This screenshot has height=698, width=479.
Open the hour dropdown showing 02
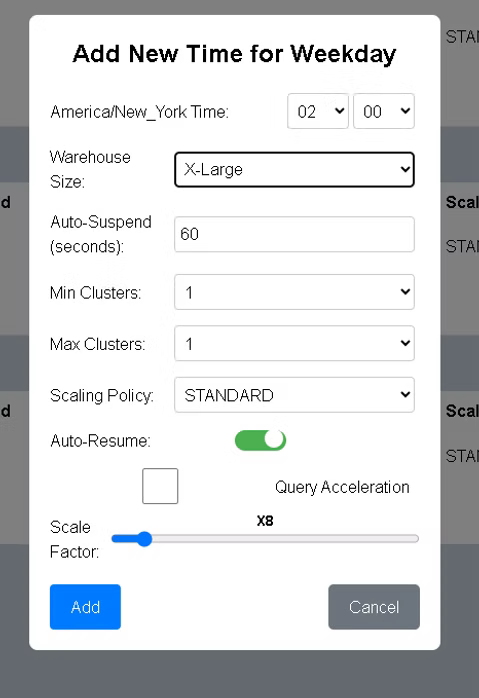point(318,111)
